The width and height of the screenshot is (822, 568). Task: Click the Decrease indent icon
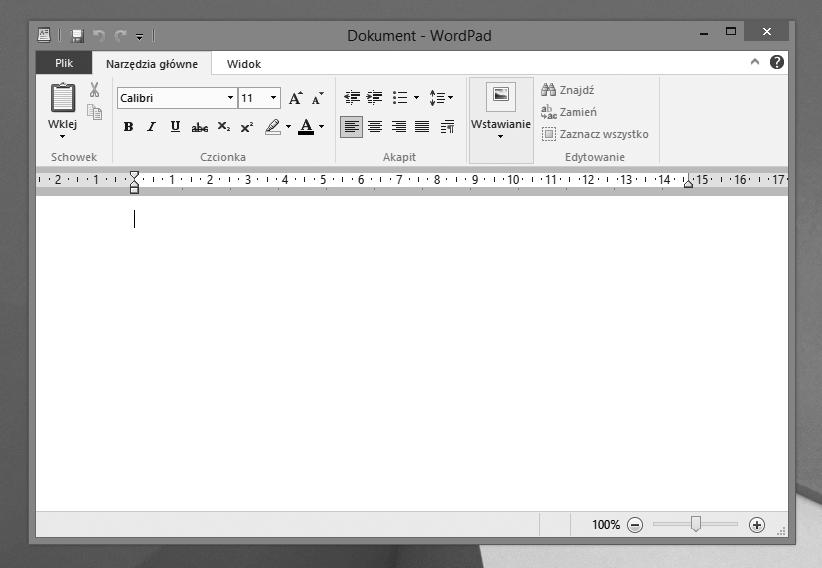[x=352, y=98]
